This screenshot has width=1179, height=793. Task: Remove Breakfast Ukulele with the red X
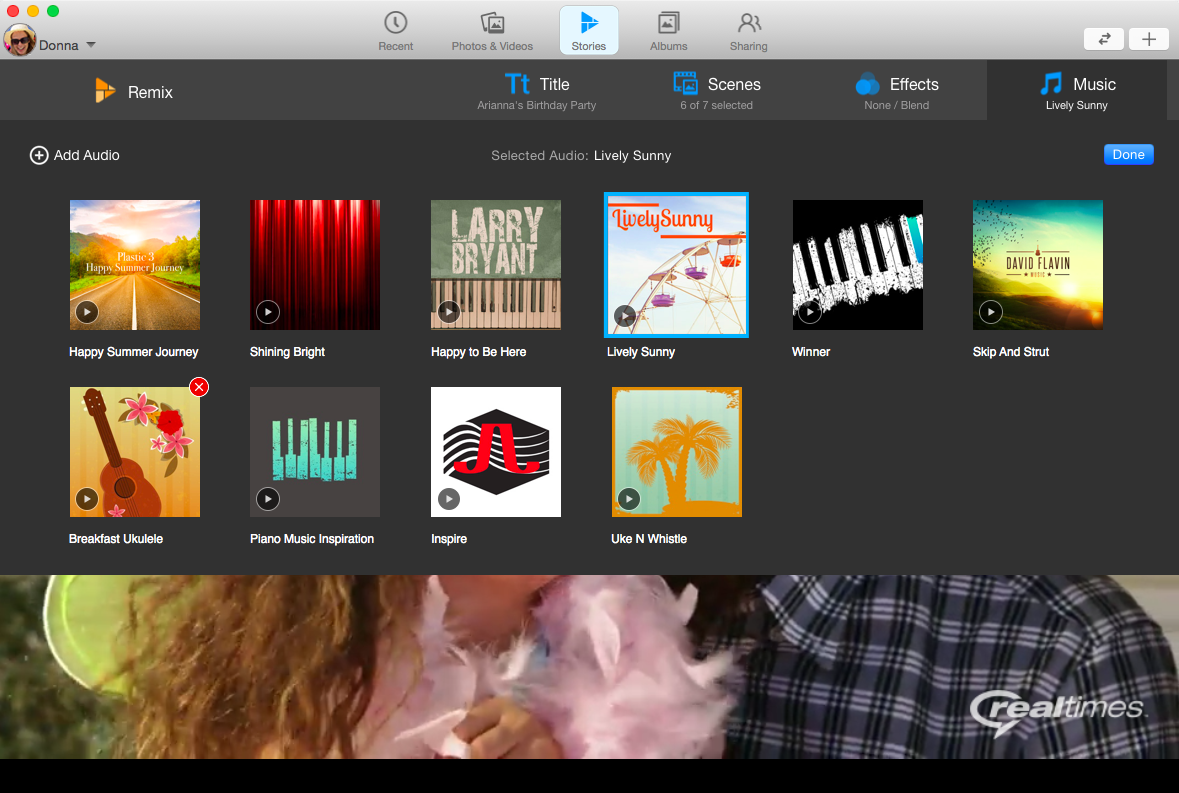pyautogui.click(x=199, y=387)
